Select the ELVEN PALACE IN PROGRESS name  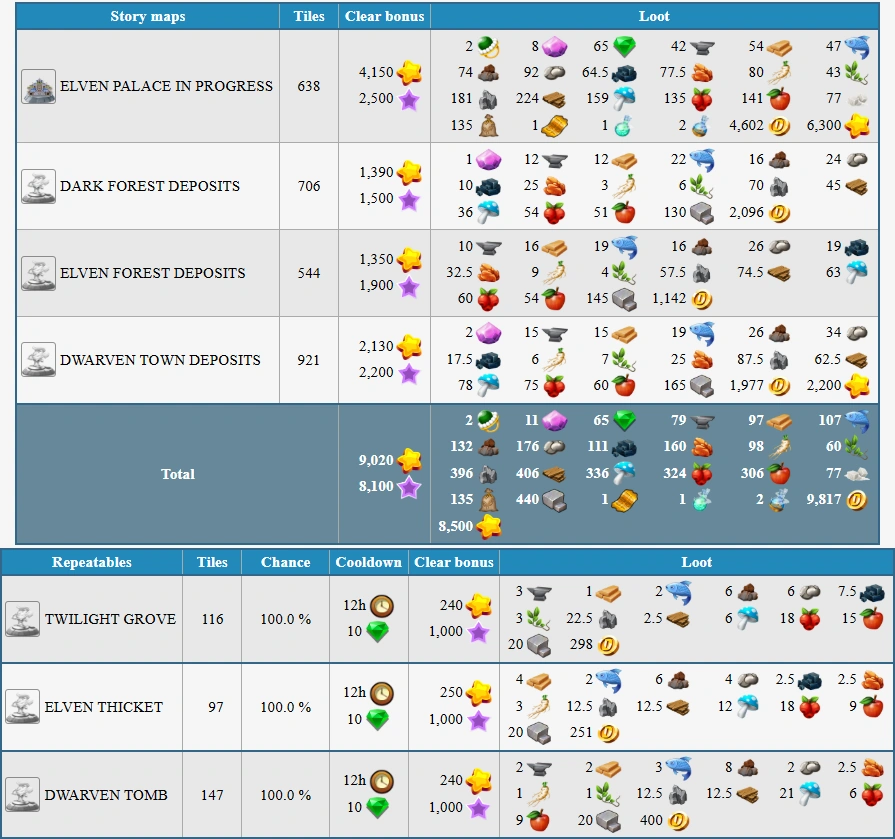pos(166,86)
